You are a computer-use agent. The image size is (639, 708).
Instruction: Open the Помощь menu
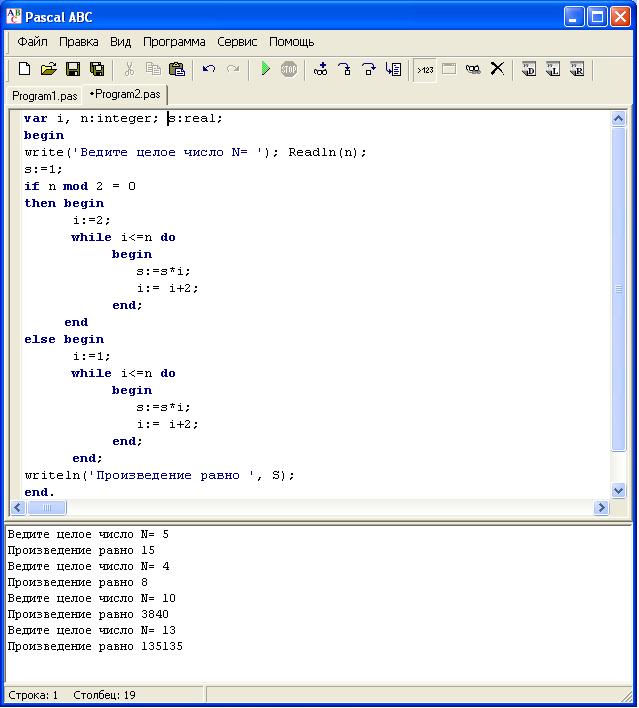(x=291, y=42)
